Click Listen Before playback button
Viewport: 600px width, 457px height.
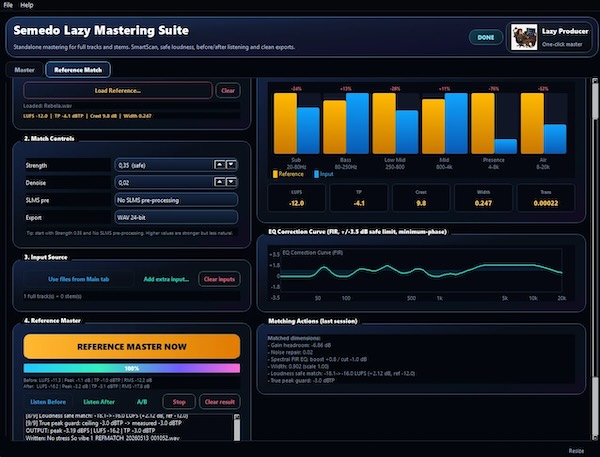pos(48,402)
